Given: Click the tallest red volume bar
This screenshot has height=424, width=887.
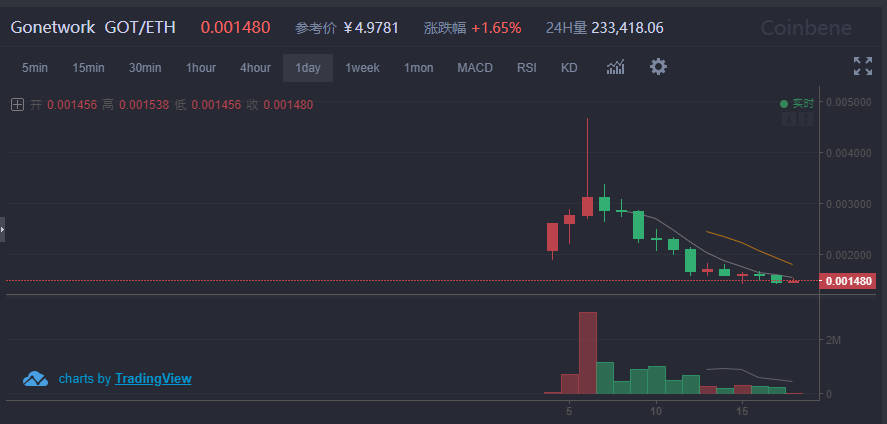Looking at the screenshot, I should click(587, 352).
